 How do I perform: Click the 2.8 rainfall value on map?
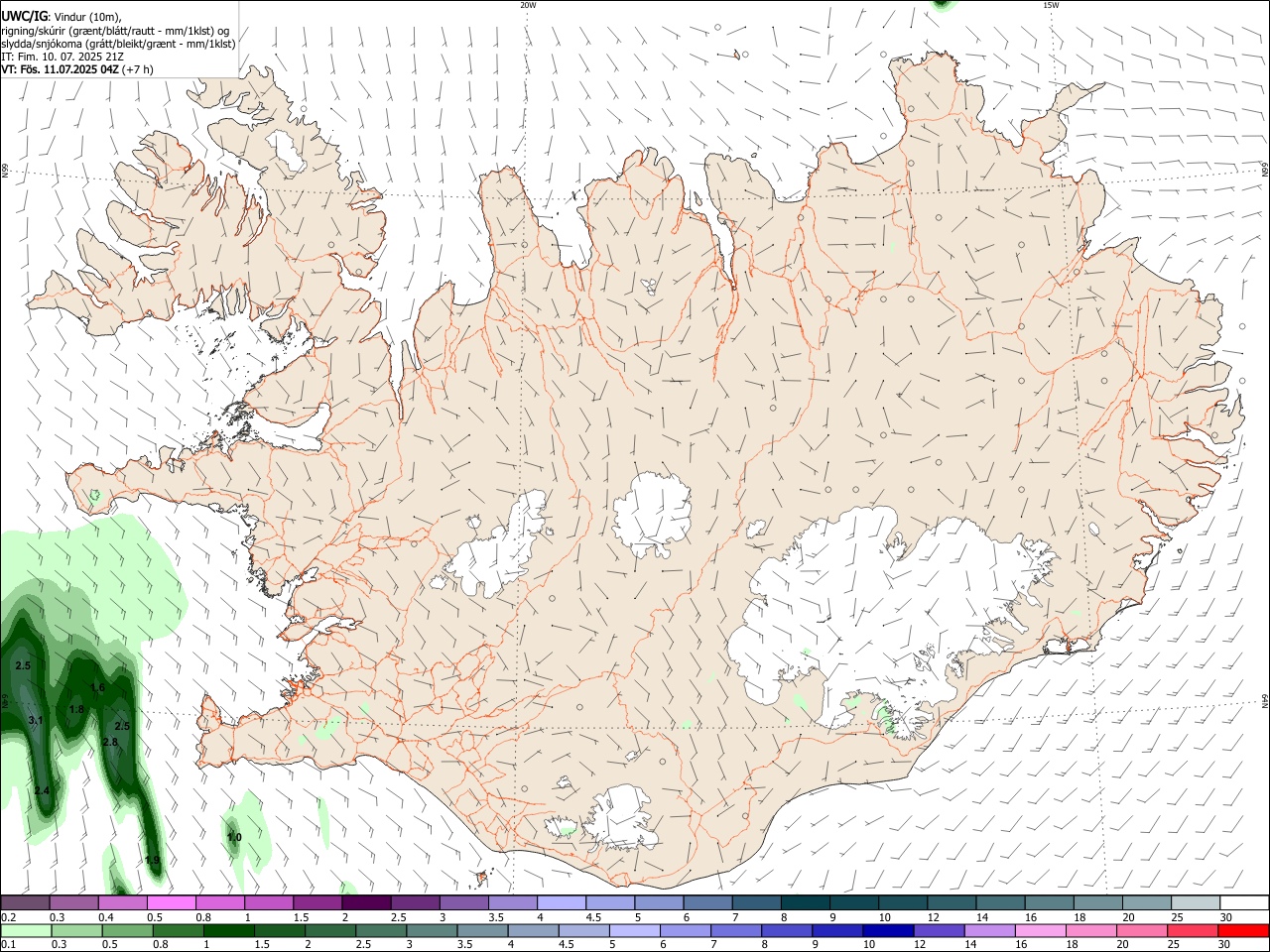pyautogui.click(x=110, y=742)
